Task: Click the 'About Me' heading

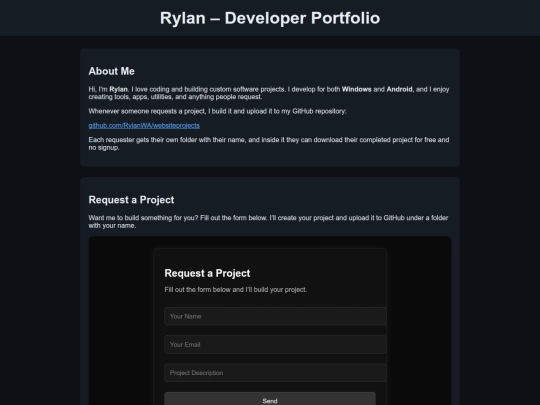Action: (x=112, y=71)
